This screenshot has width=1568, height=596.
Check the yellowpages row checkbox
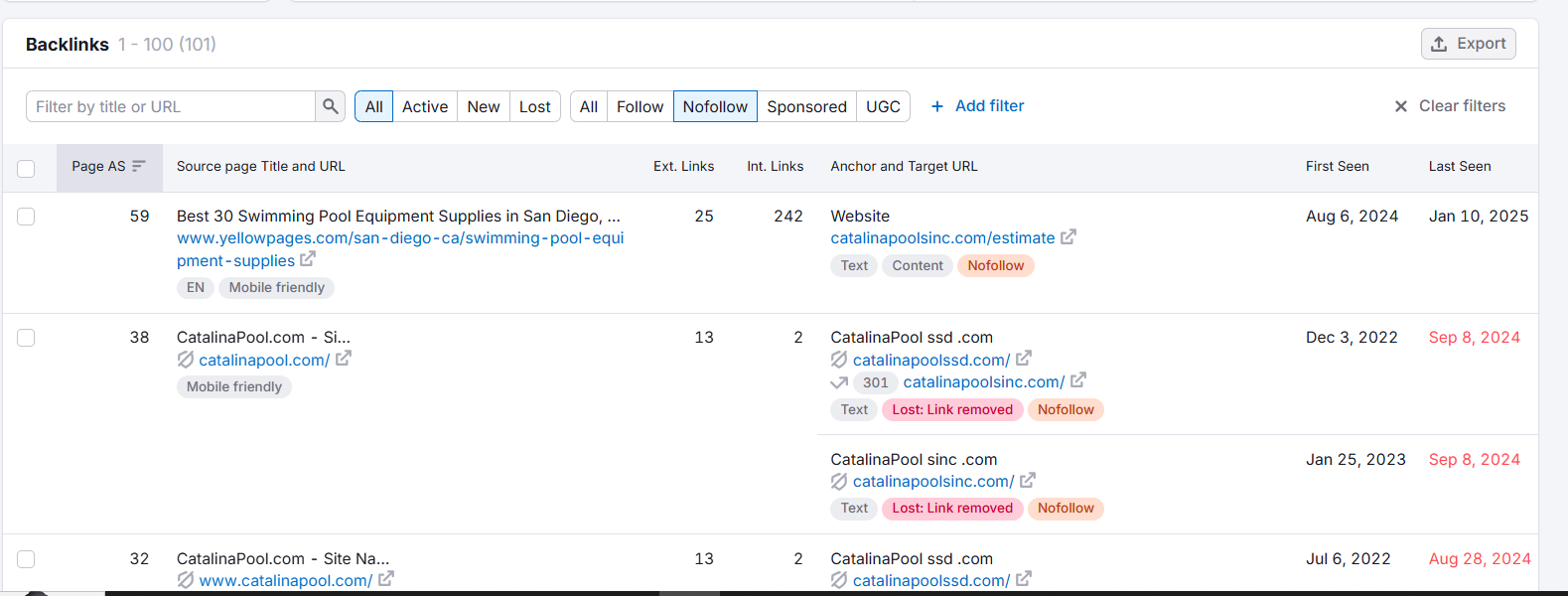coord(26,217)
